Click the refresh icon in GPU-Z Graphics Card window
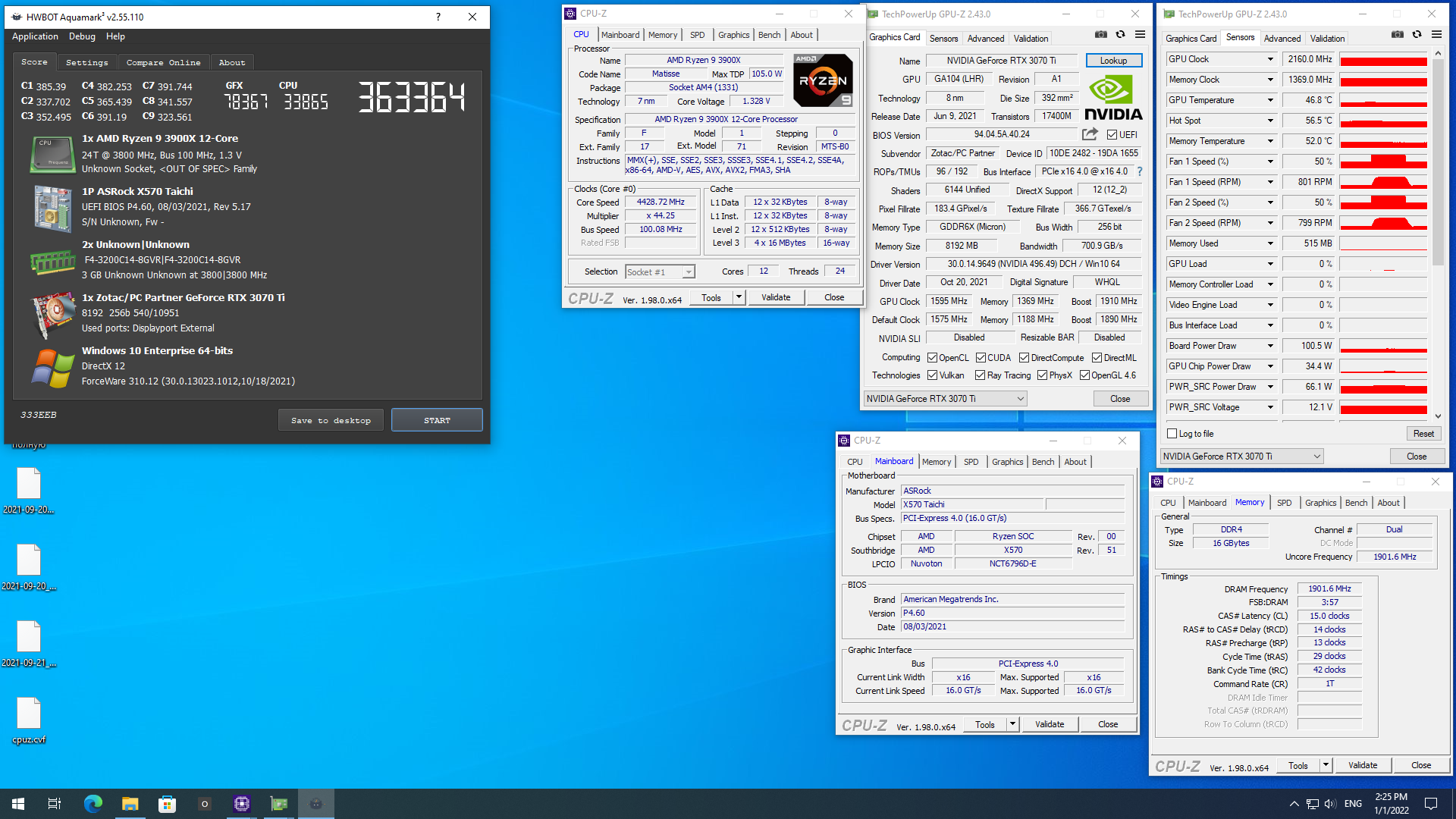Screen dimensions: 1456x819 (1120, 35)
